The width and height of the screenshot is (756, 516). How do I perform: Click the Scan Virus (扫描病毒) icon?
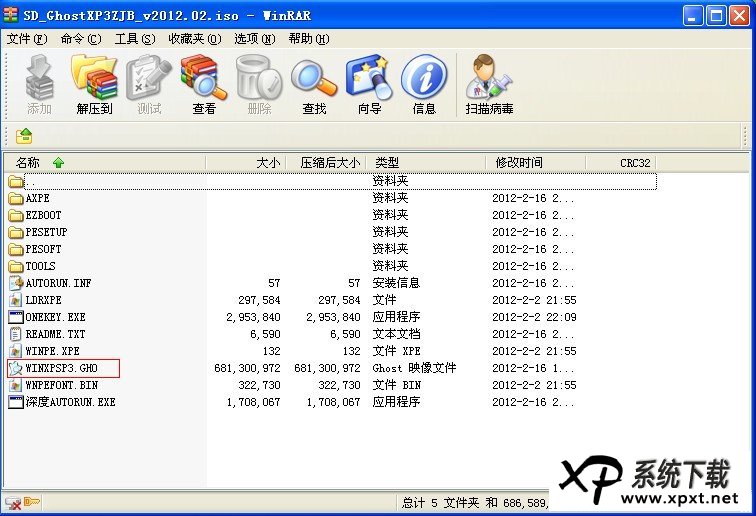[489, 85]
